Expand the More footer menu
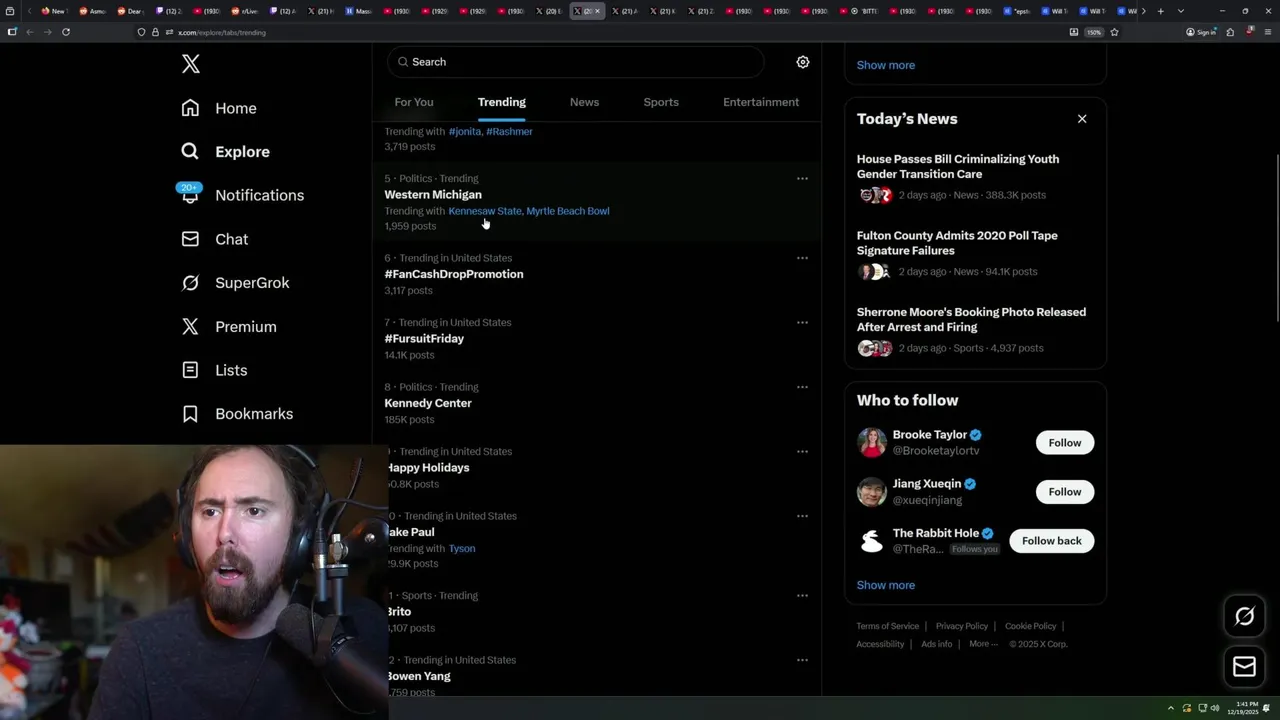 pyautogui.click(x=984, y=644)
